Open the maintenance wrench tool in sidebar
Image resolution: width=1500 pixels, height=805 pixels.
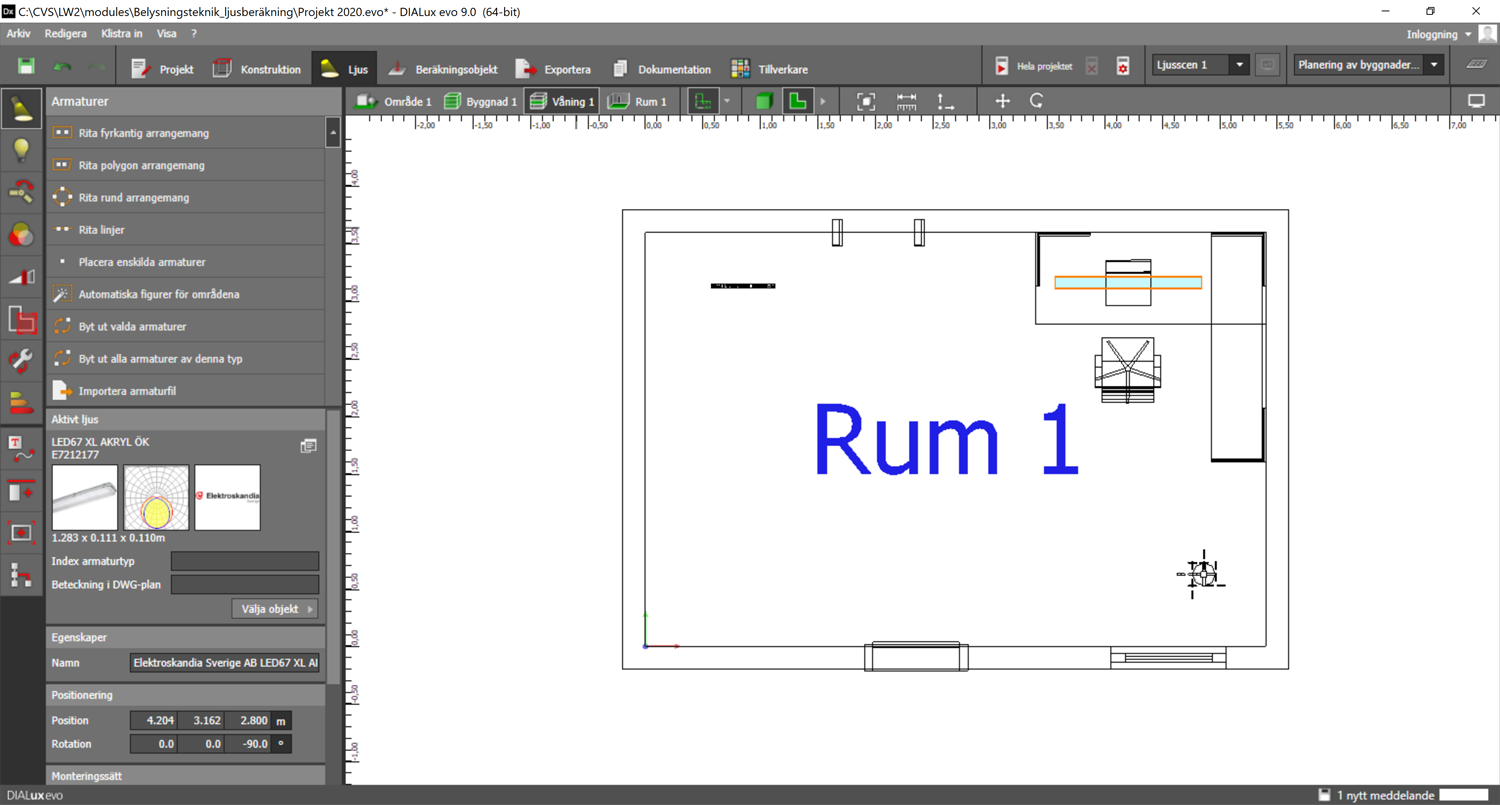[x=21, y=361]
